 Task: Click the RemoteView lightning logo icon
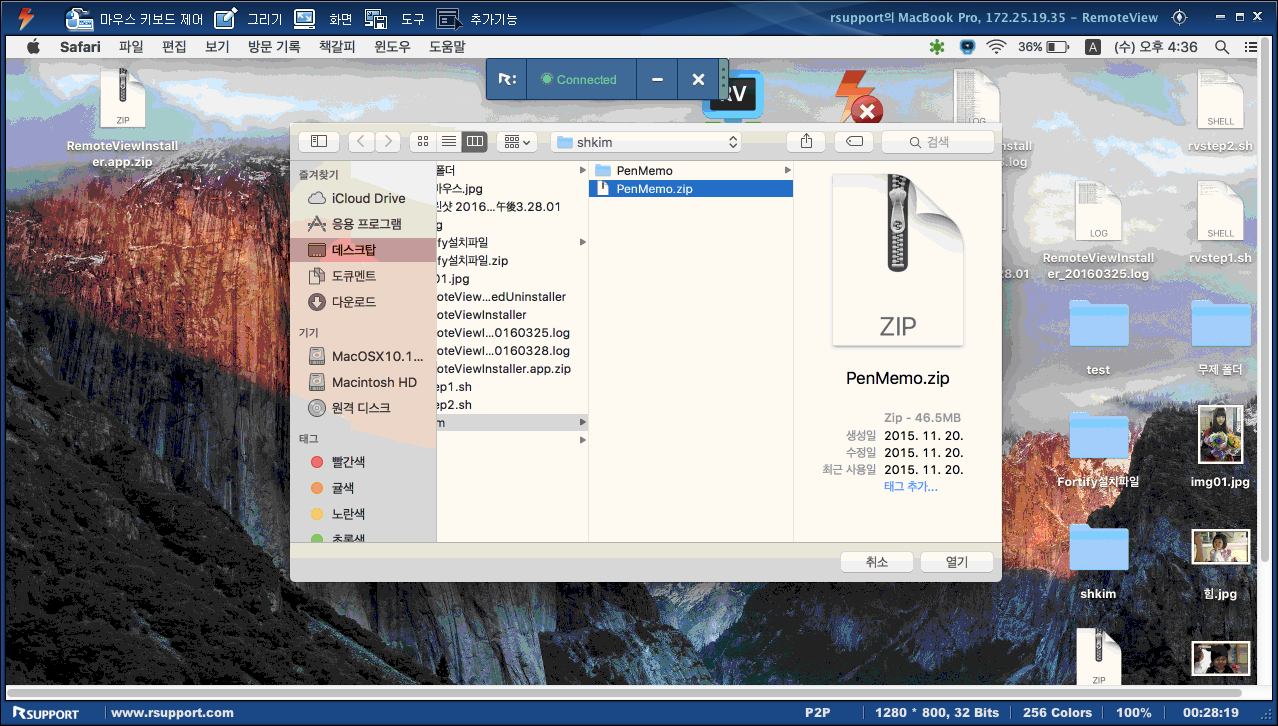27,18
